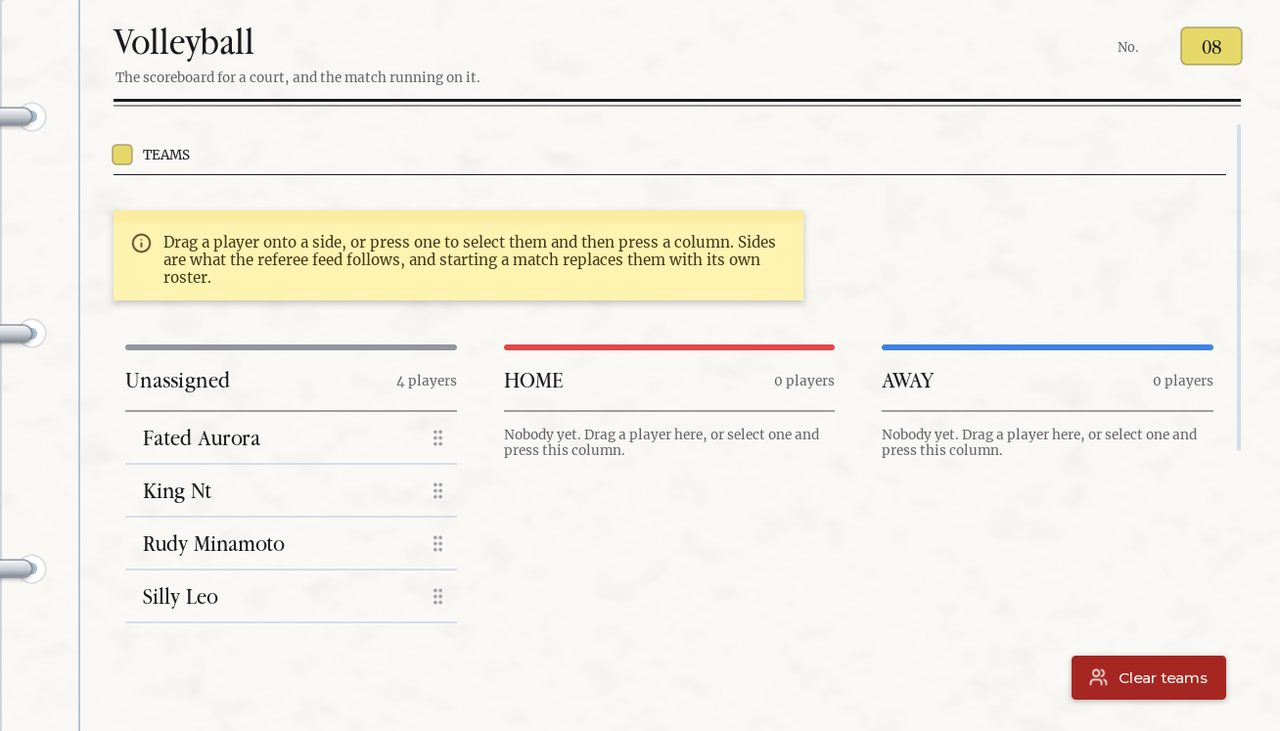
Task: Click the Volleyball page title
Action: pos(184,43)
